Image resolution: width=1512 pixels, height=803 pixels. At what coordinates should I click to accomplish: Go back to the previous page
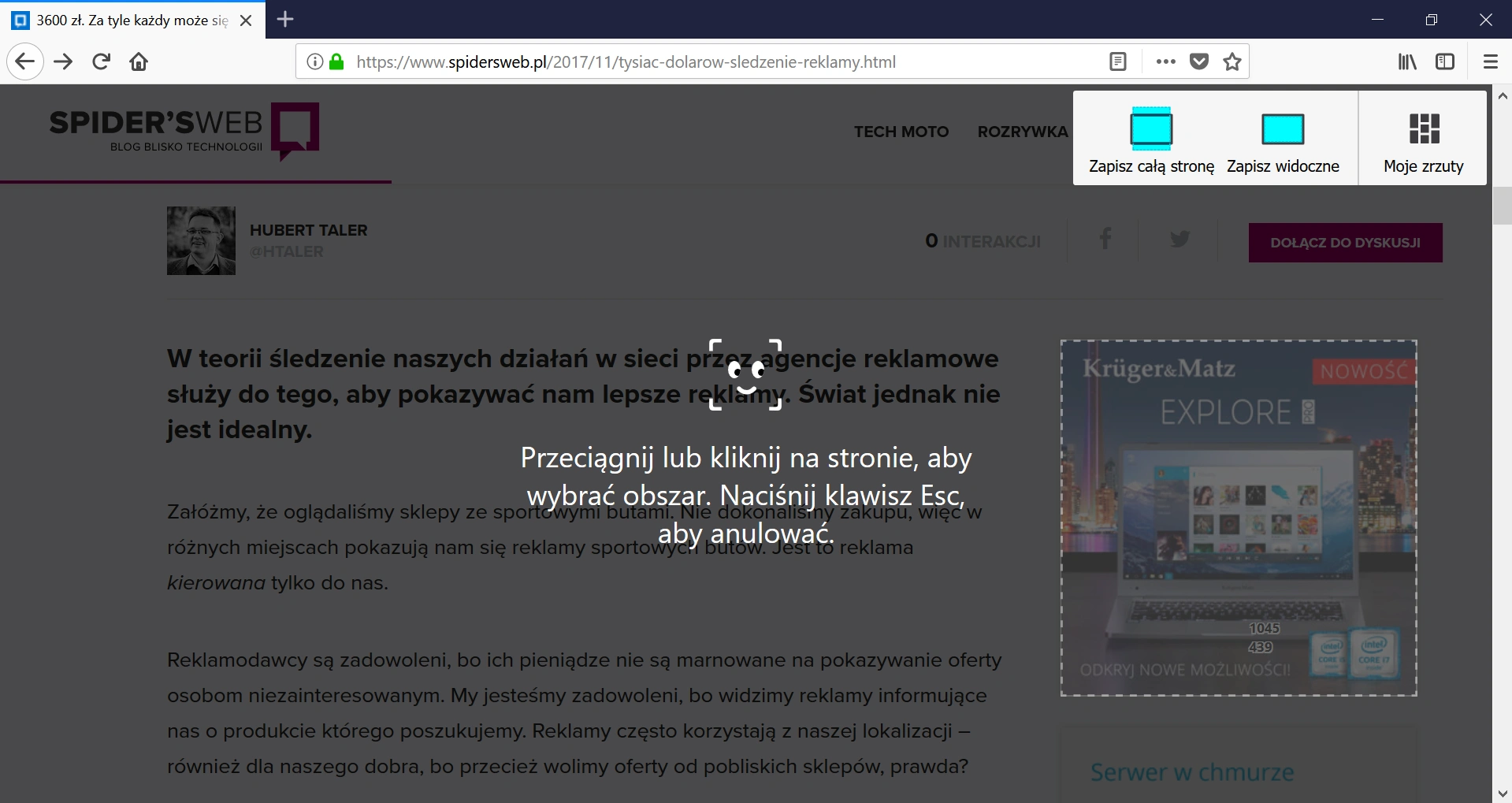[25, 61]
